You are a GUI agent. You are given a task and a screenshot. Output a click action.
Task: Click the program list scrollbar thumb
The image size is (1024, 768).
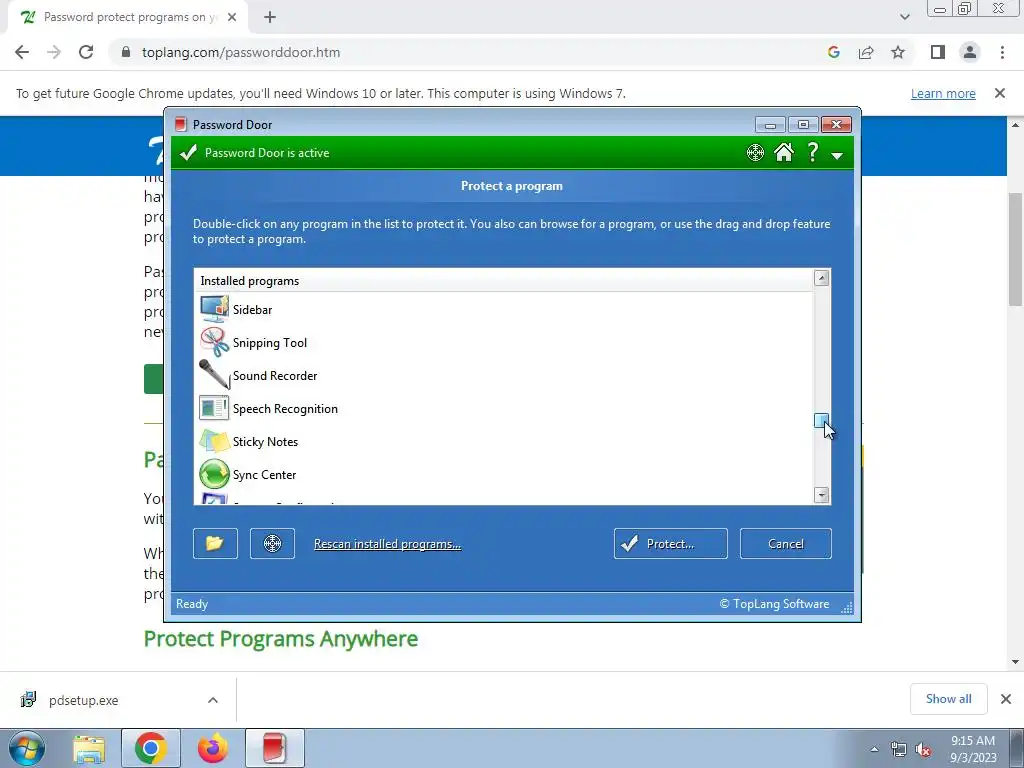pos(822,421)
